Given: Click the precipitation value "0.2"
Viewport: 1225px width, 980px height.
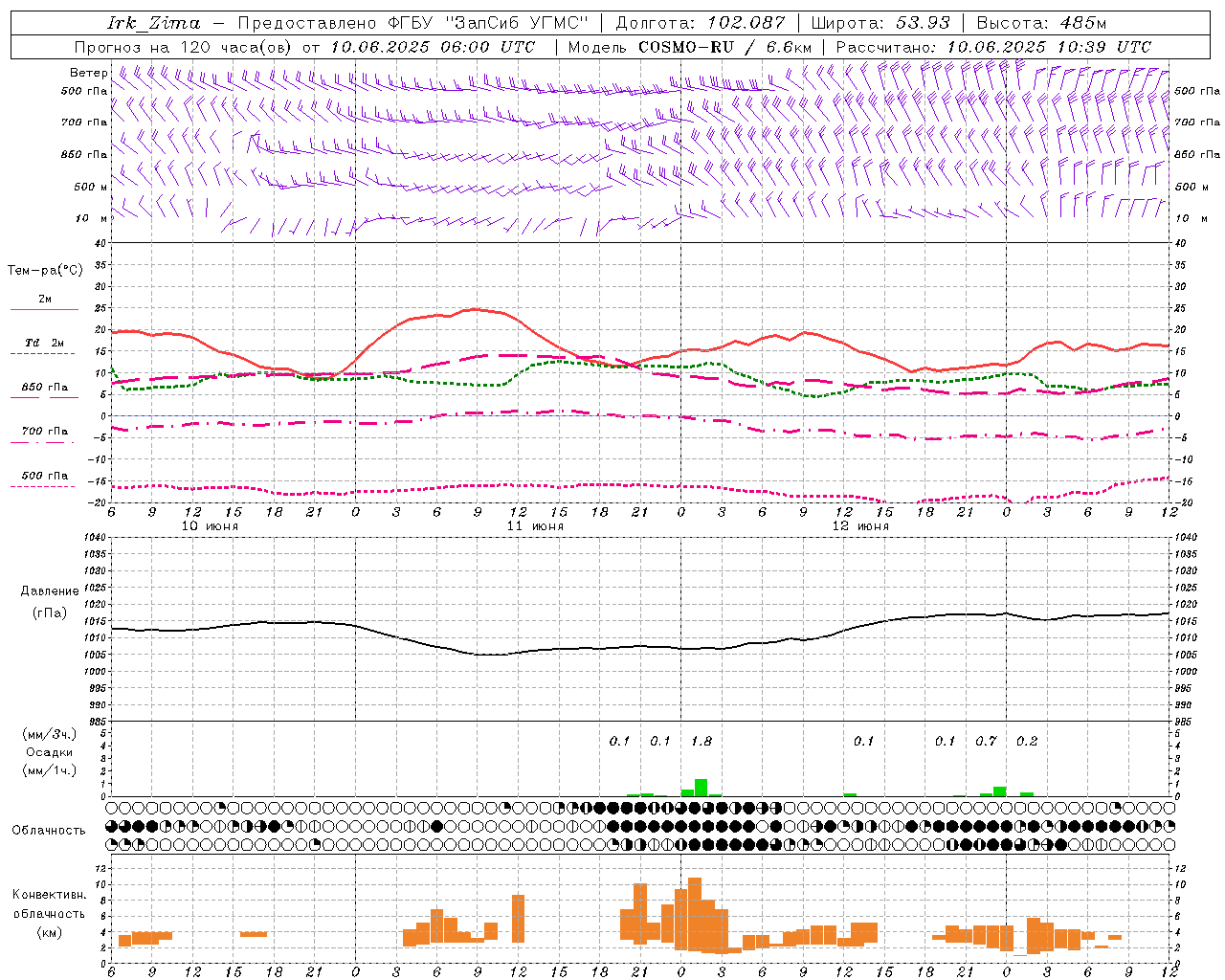Looking at the screenshot, I should click(1027, 741).
